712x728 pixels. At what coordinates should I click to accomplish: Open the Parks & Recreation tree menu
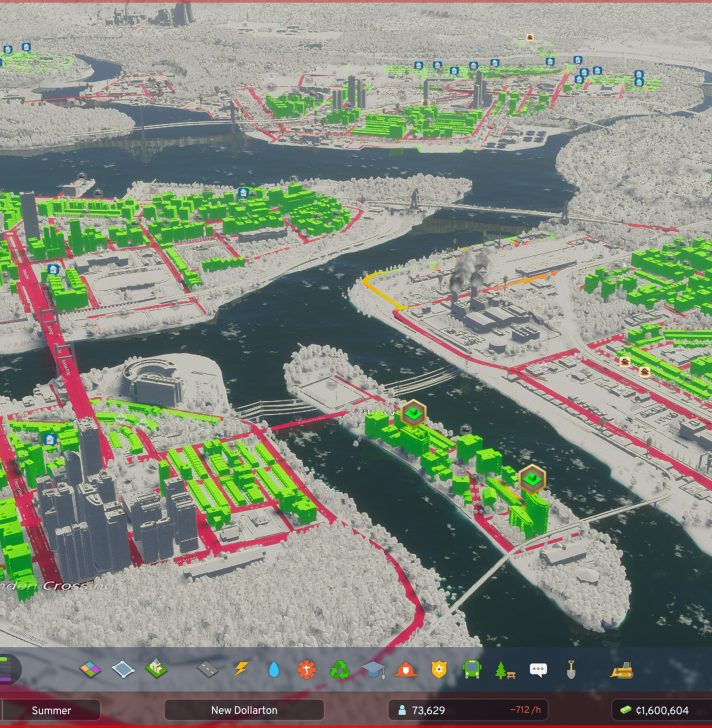(x=505, y=669)
